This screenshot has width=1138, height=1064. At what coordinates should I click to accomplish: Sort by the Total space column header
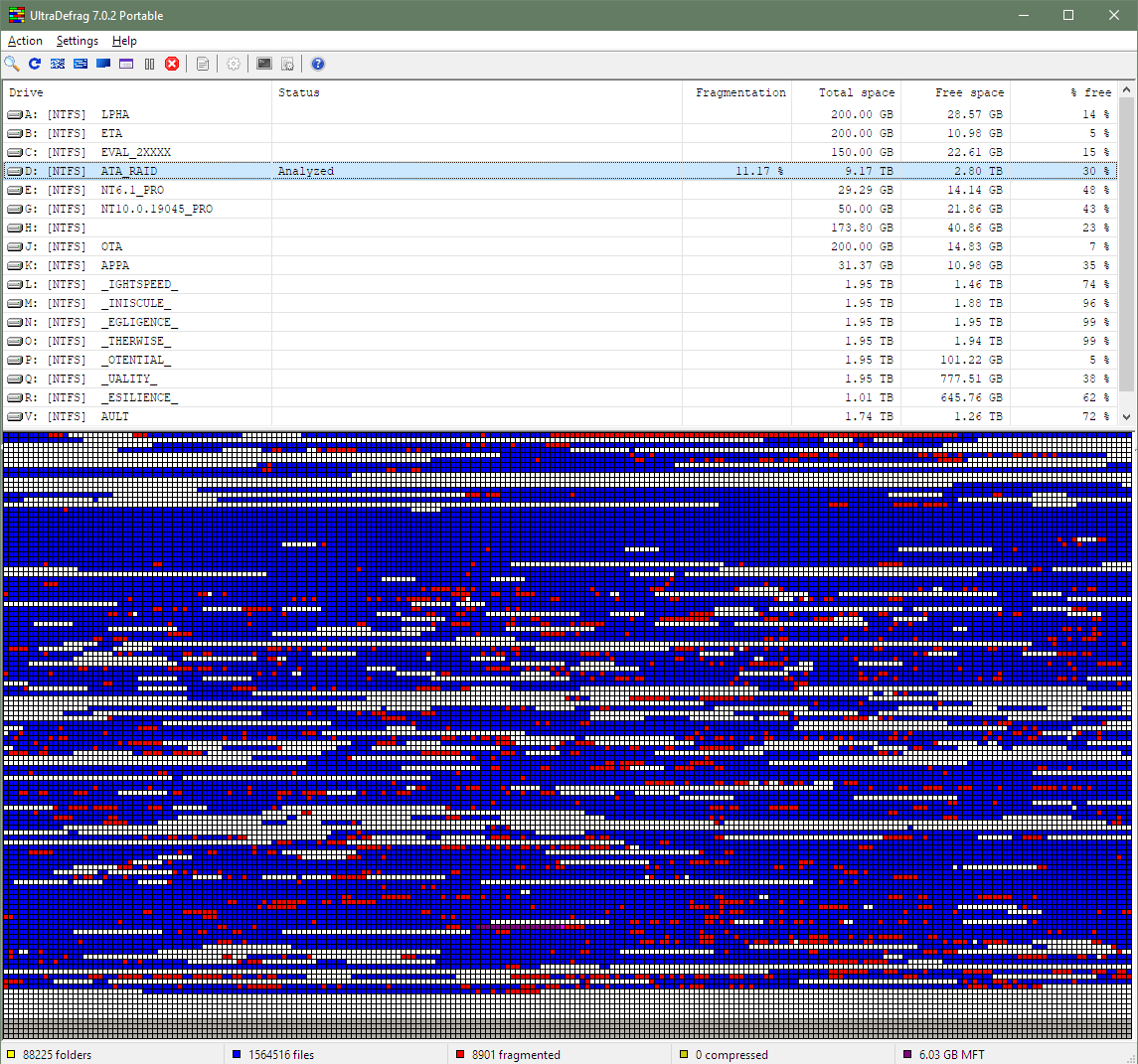846,92
